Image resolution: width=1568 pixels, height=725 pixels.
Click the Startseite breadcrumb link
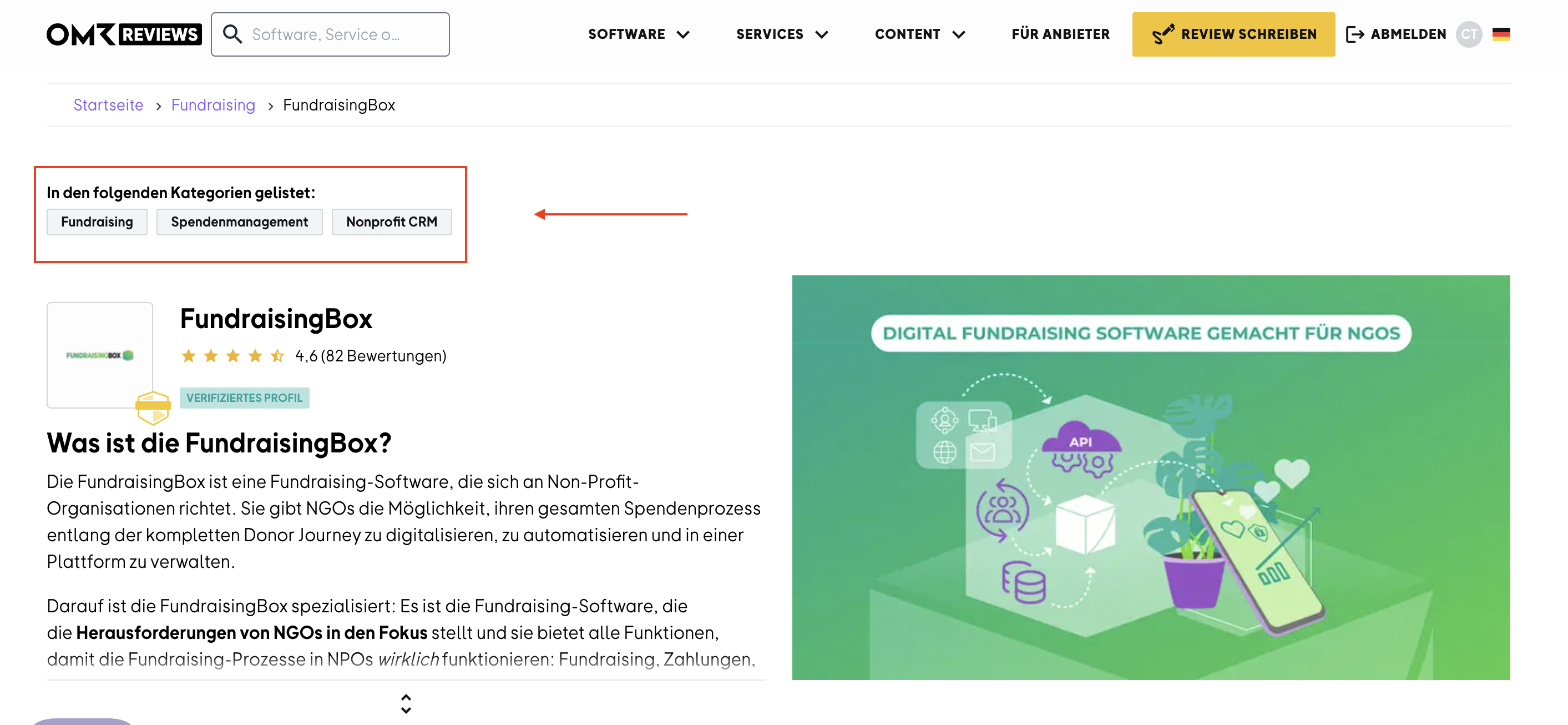click(x=108, y=105)
